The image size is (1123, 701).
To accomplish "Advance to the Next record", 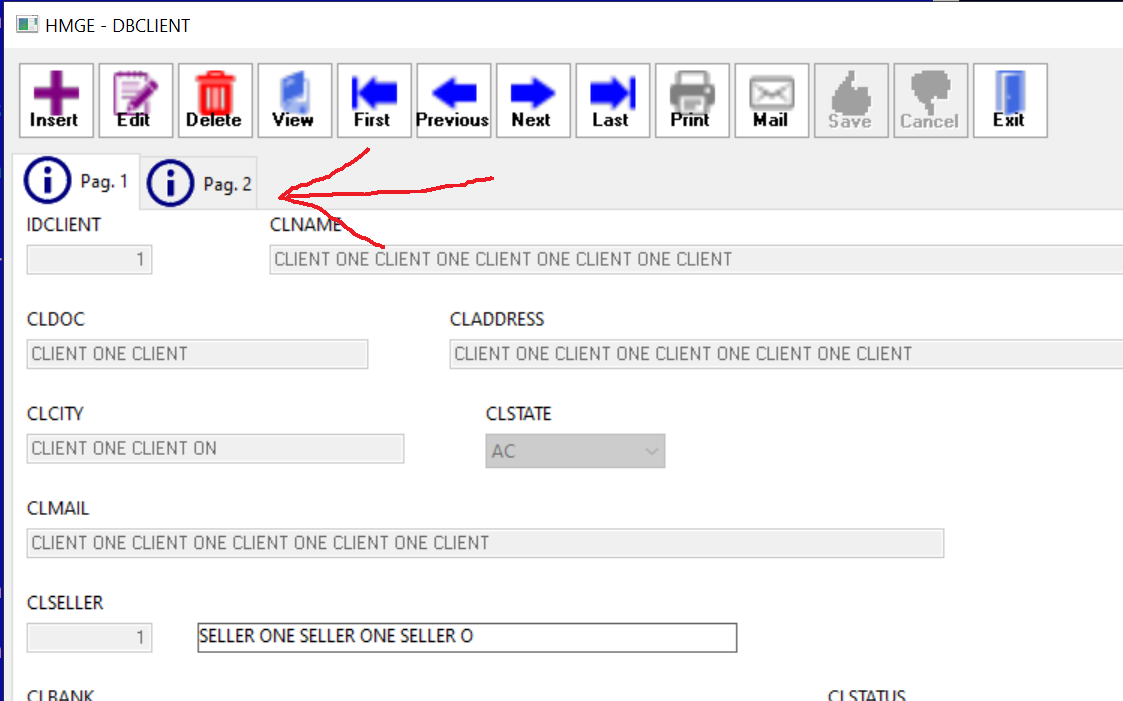I will pos(533,100).
